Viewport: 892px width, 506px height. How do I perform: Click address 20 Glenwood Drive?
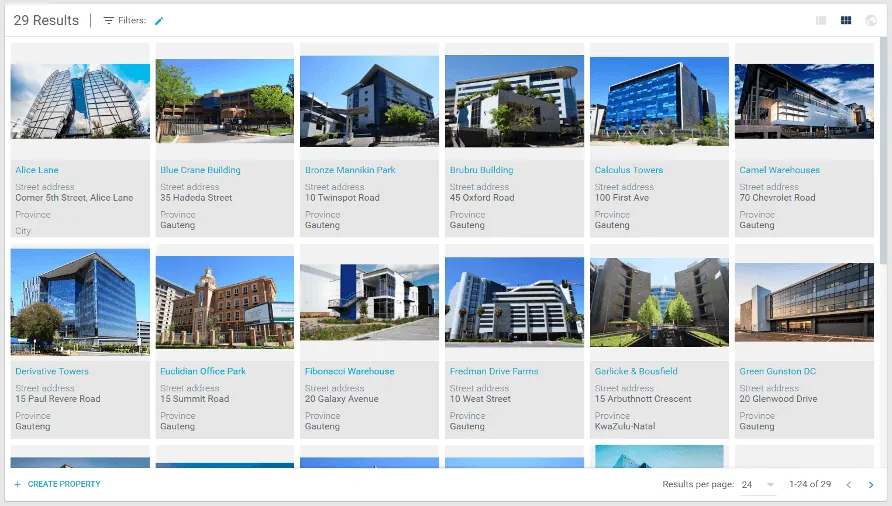(x=778, y=399)
